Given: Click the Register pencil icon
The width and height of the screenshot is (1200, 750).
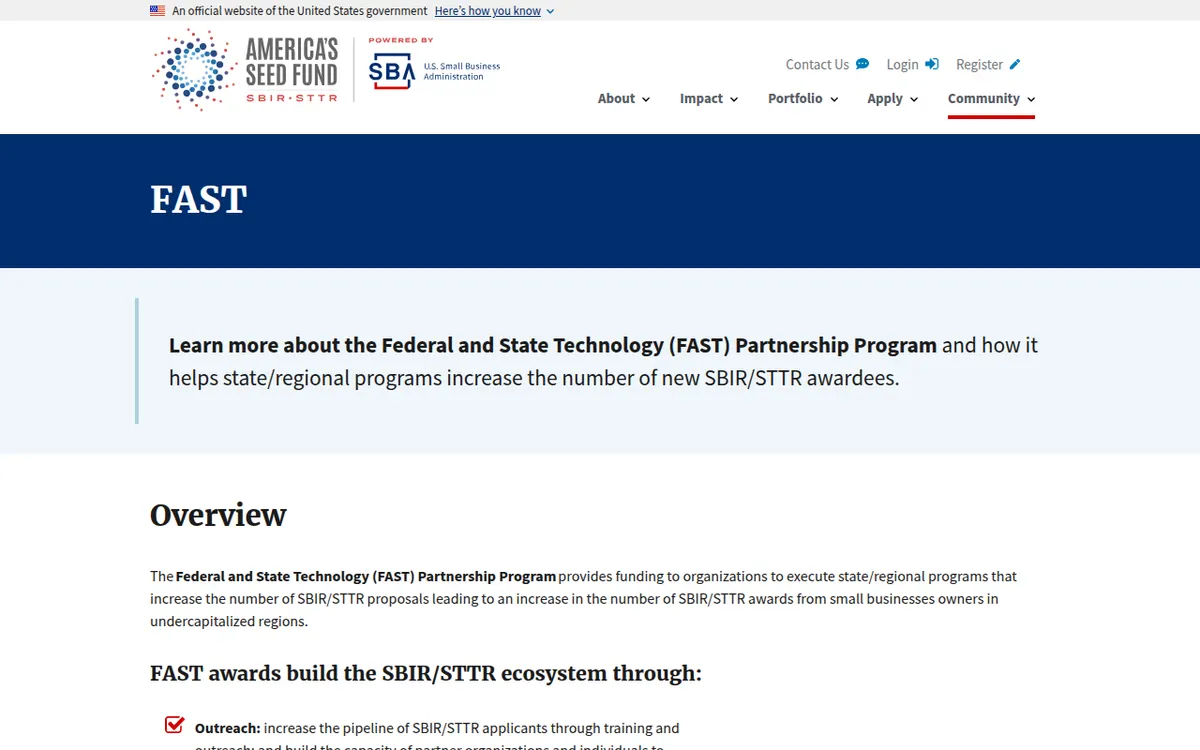Looking at the screenshot, I should 1015,64.
